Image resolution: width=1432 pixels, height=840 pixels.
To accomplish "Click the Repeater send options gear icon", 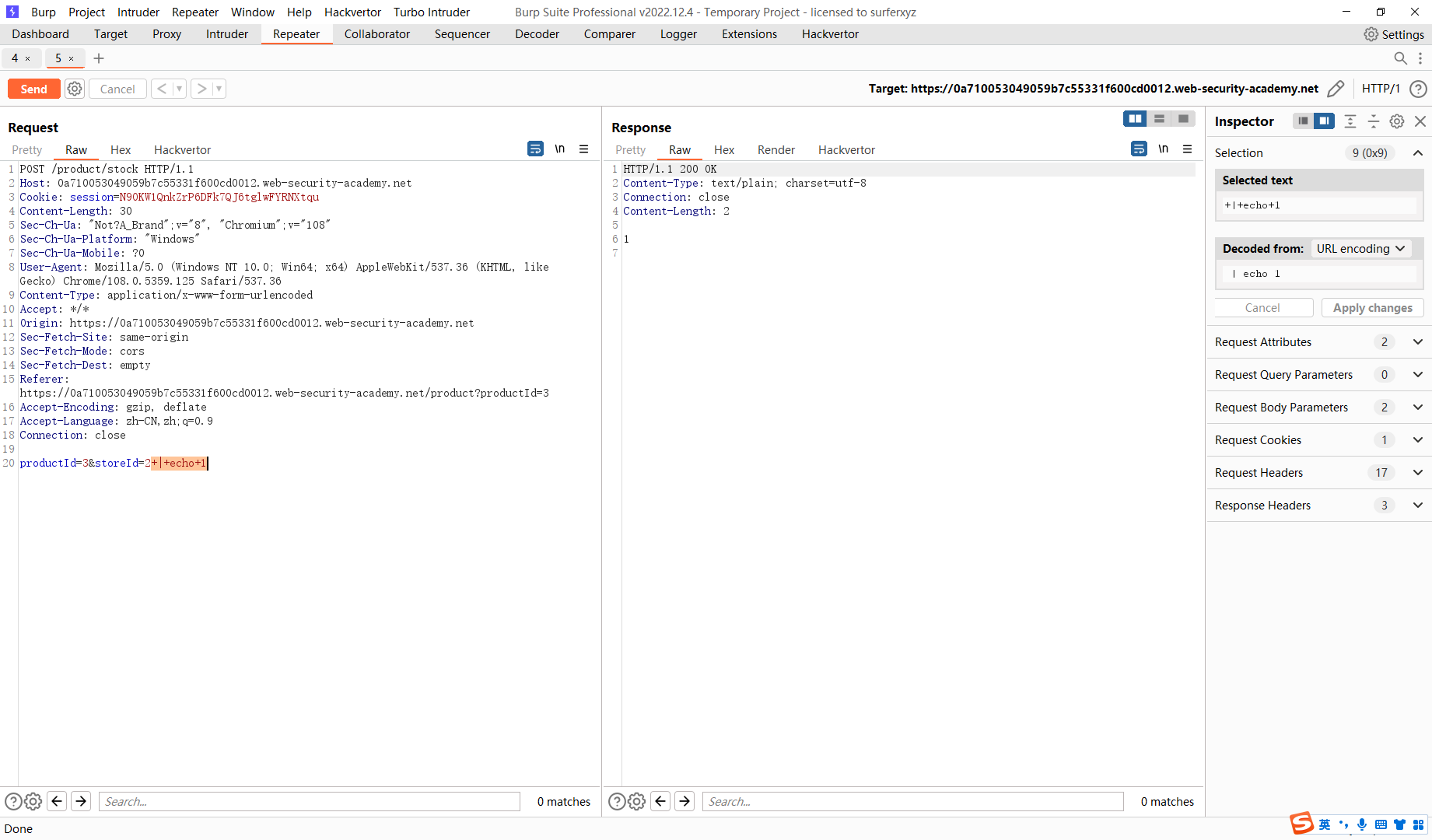I will coord(75,89).
